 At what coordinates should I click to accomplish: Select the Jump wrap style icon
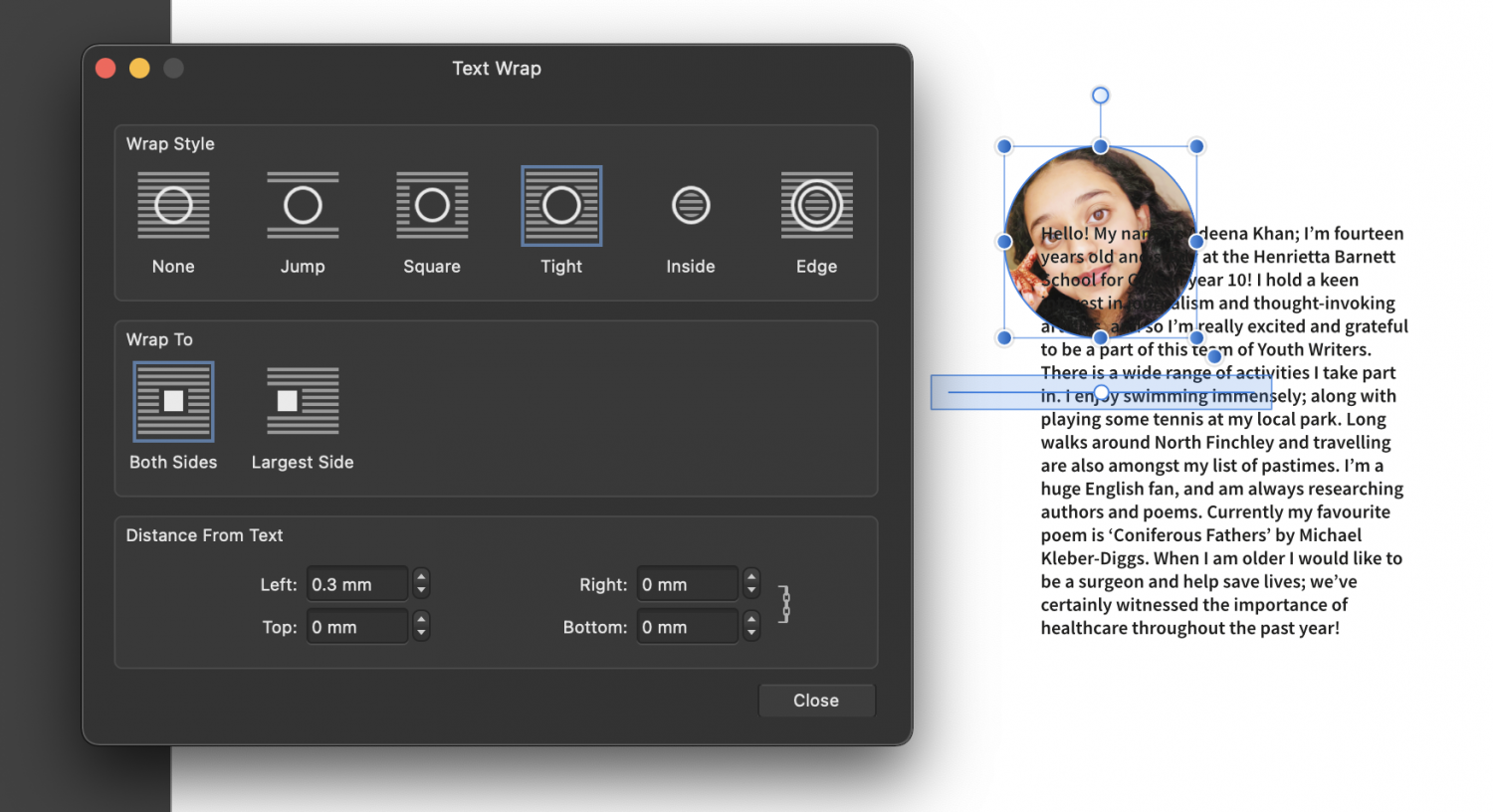click(x=303, y=205)
